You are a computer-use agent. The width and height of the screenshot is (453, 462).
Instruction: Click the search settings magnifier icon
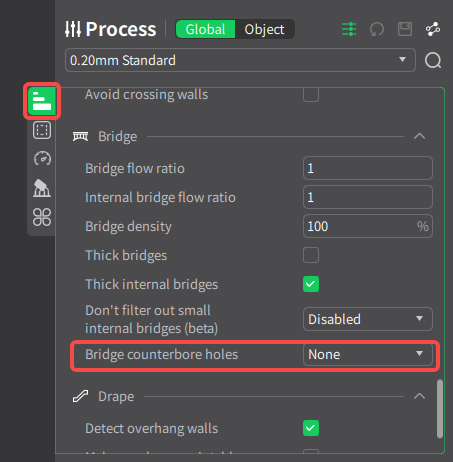[x=433, y=60]
